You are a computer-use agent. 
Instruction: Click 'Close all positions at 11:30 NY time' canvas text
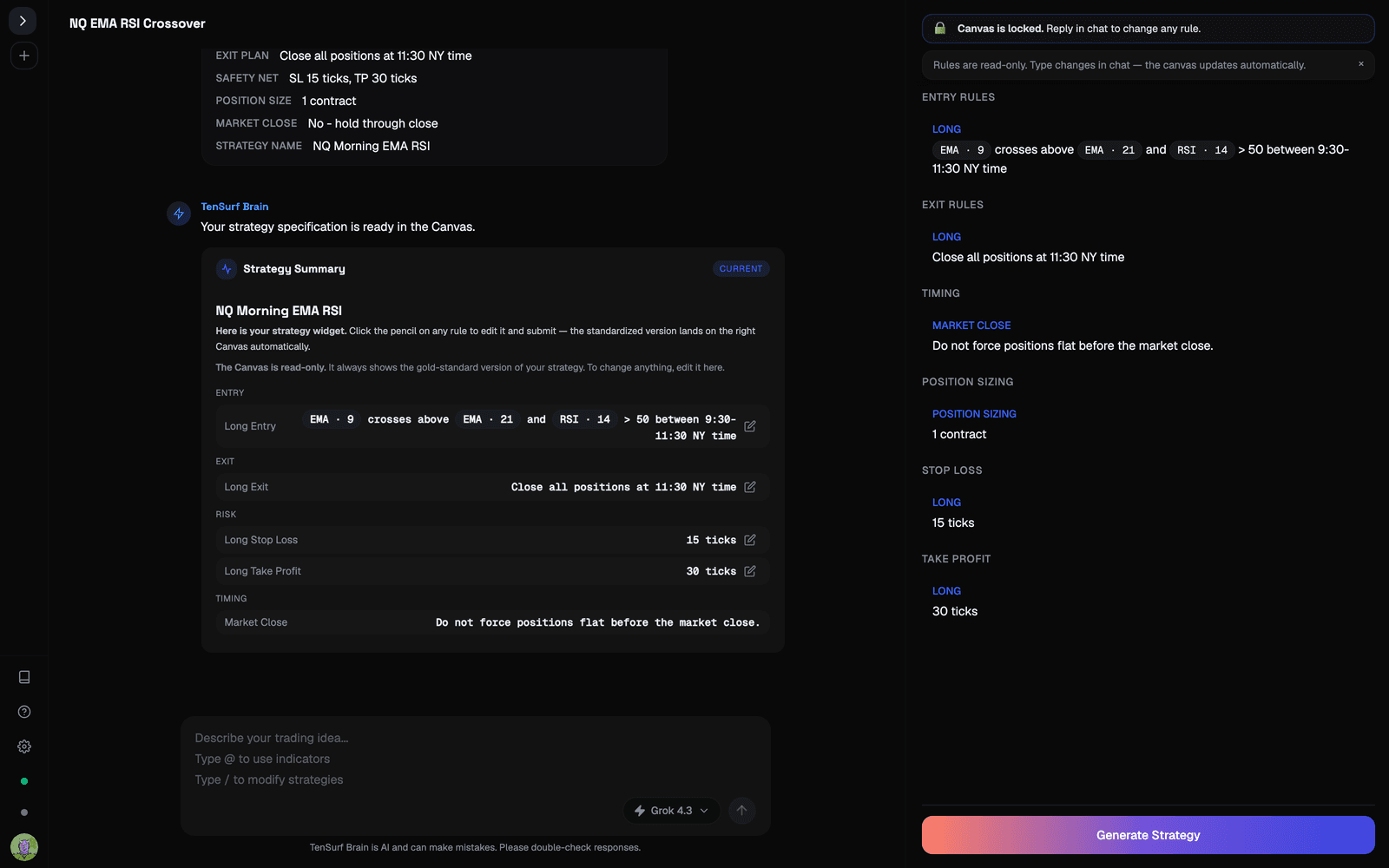tap(1028, 257)
